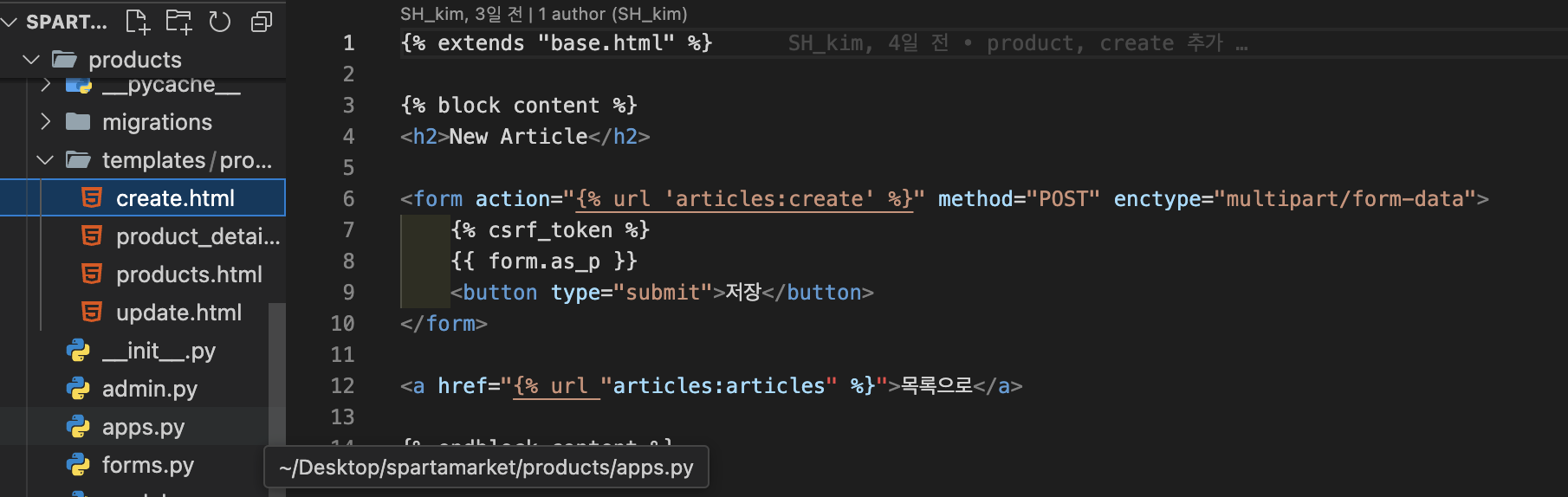This screenshot has width=1568, height=497.
Task: Collapse the SPART... workspace section chevron
Action: (x=10, y=22)
